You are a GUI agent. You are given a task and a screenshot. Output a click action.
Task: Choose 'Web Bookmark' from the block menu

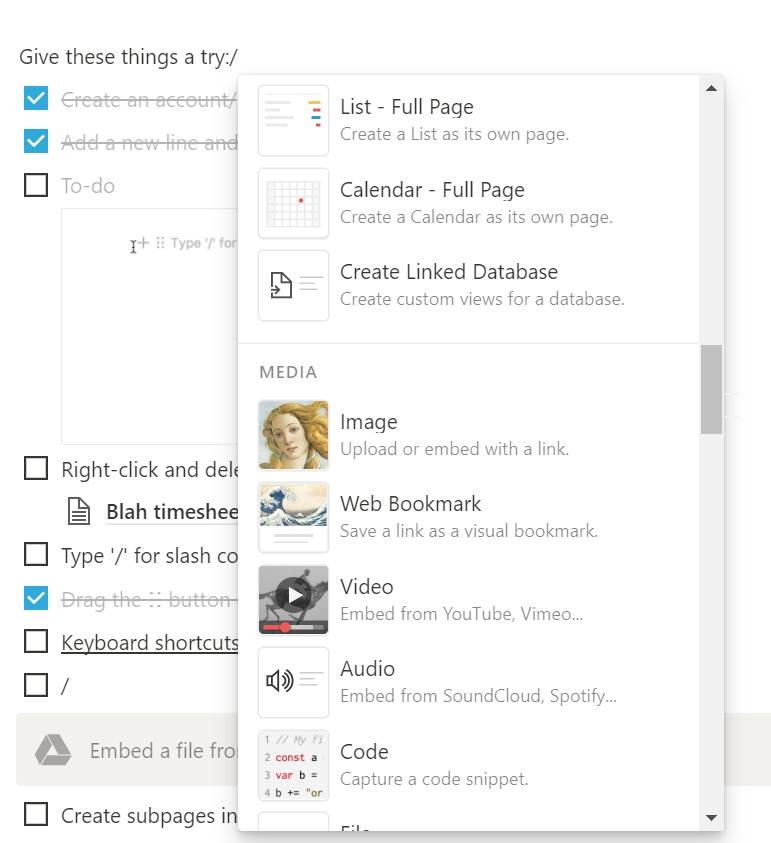410,504
